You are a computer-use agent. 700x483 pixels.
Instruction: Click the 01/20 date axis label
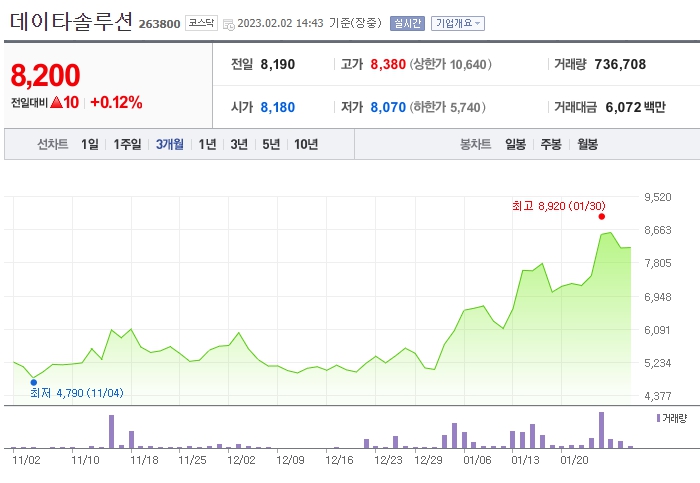click(575, 460)
